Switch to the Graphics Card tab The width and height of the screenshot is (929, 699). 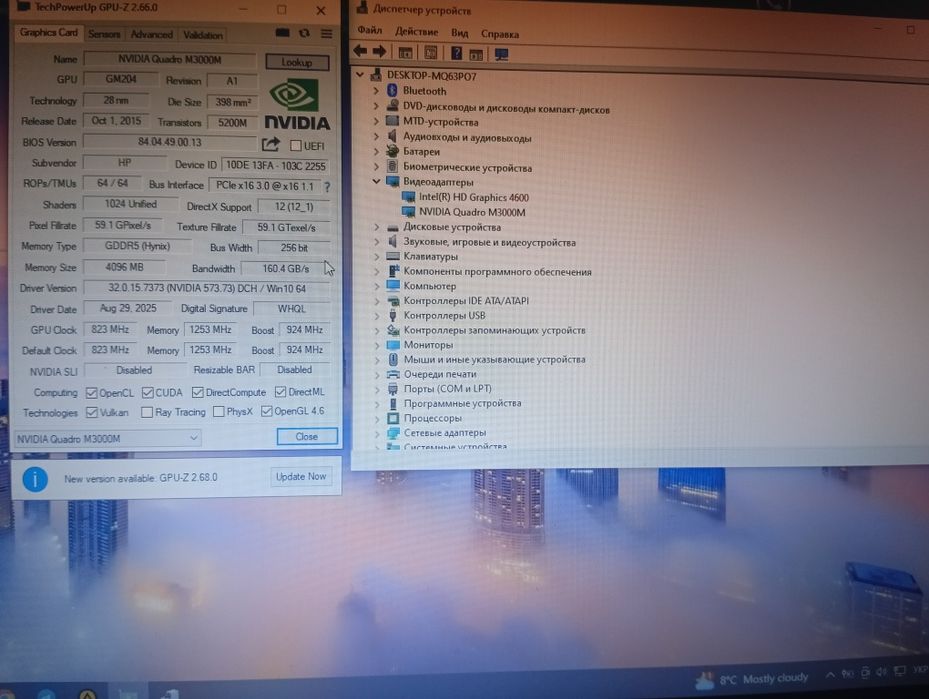pos(49,32)
